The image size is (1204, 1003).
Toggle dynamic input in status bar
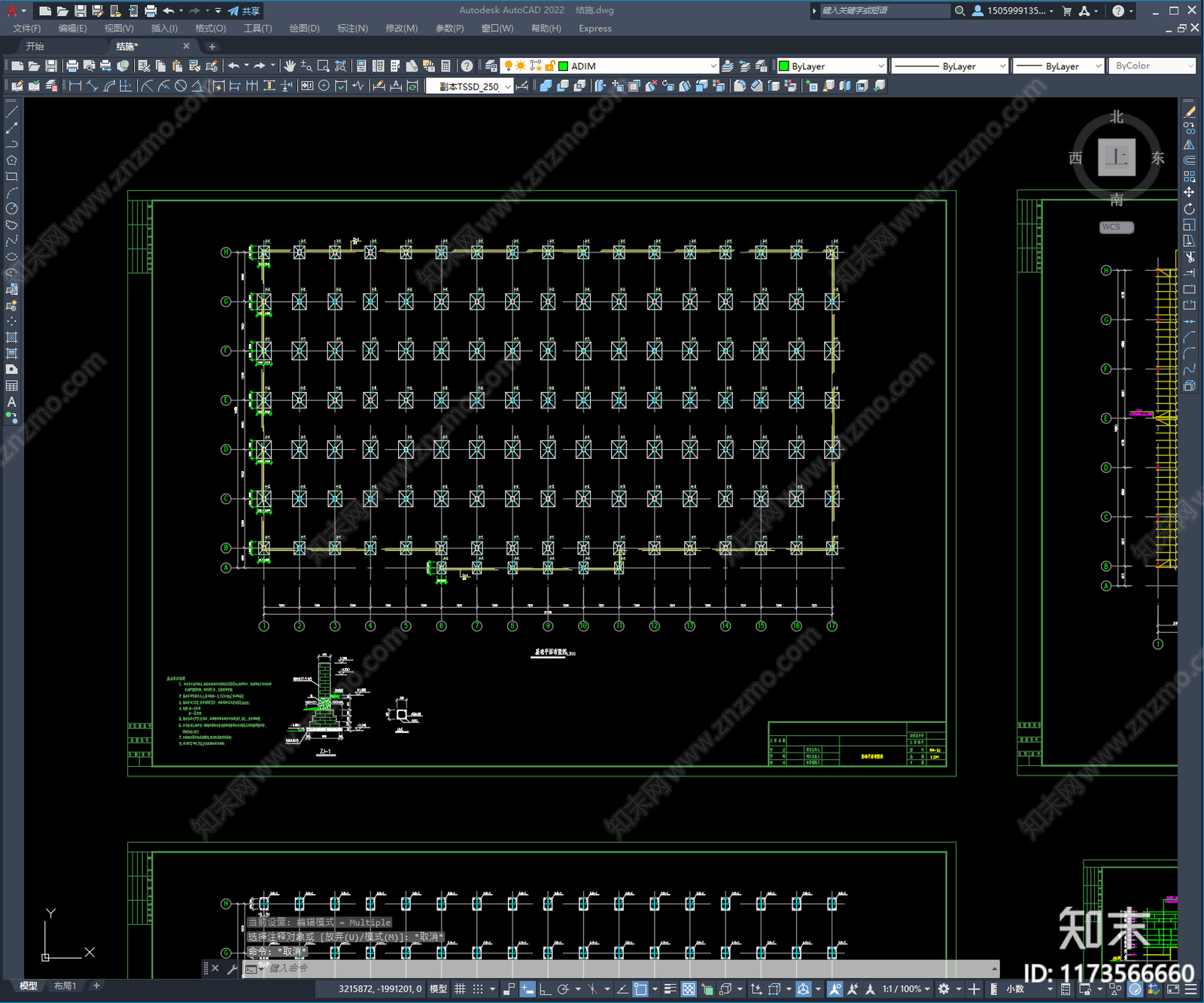(528, 989)
